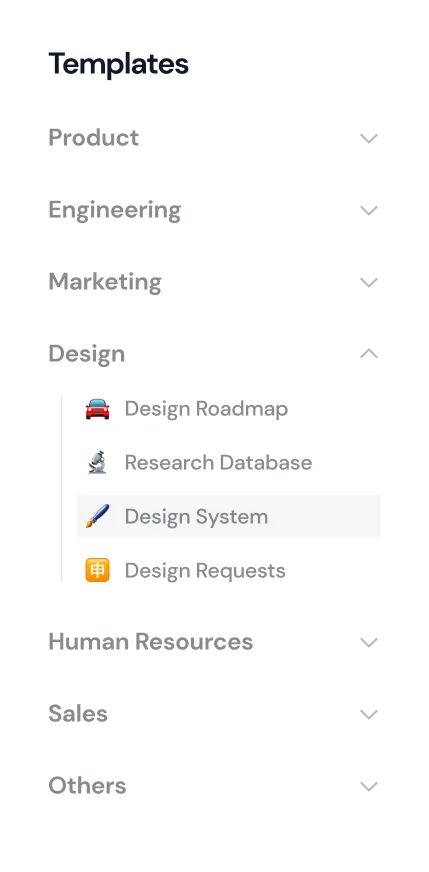Expand the Others section chevron
429x872 pixels.
click(x=369, y=786)
